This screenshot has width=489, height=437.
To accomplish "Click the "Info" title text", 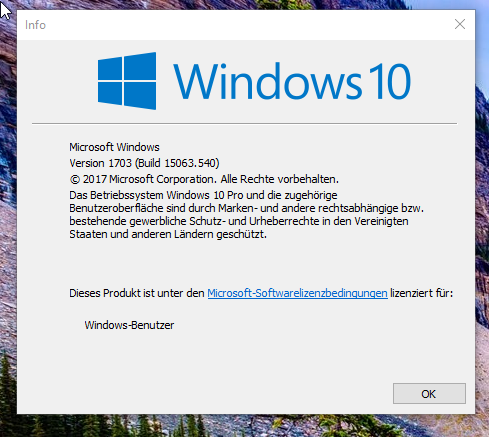I will [x=35, y=25].
